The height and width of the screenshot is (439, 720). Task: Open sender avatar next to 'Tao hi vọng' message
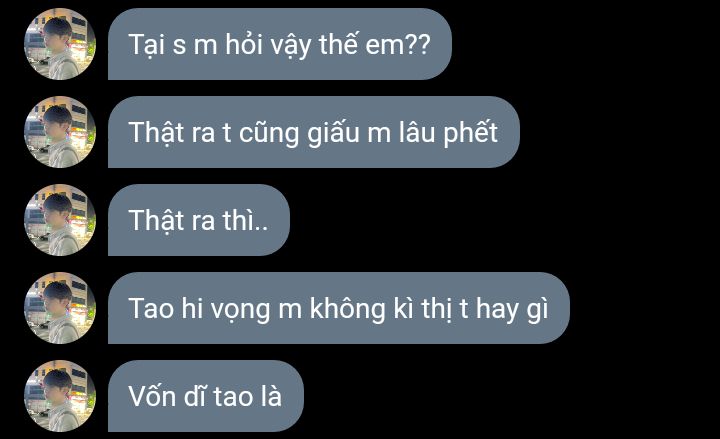click(x=60, y=308)
